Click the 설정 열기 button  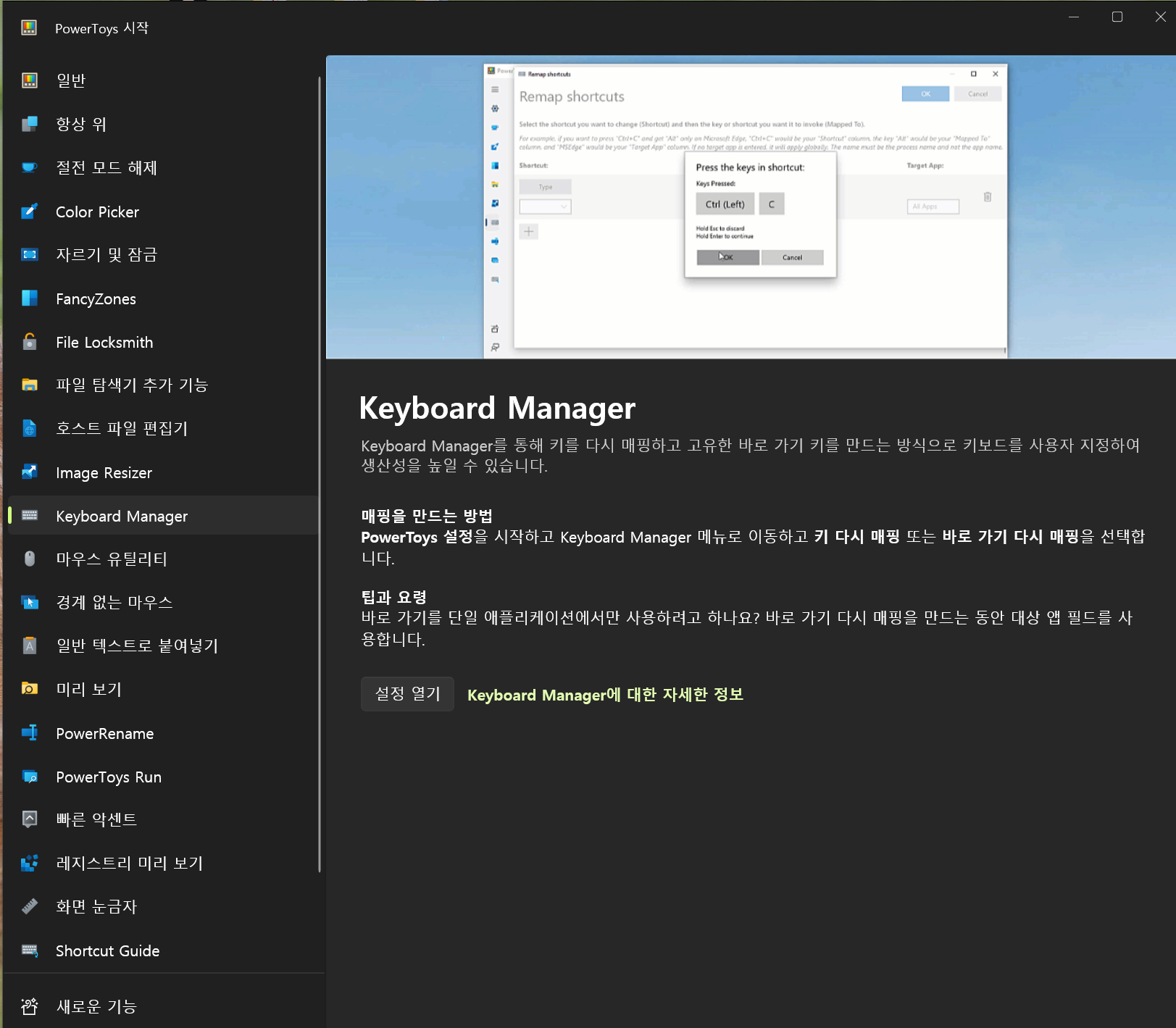407,694
